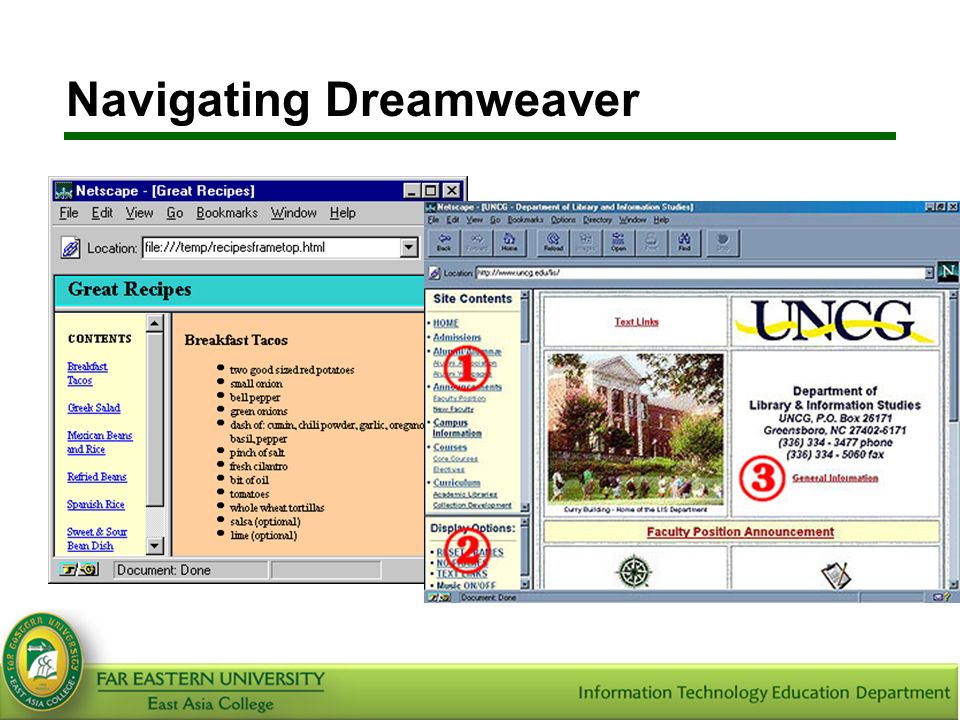
Task: Click the scroll down arrow in Site Contents frame
Action: (525, 507)
